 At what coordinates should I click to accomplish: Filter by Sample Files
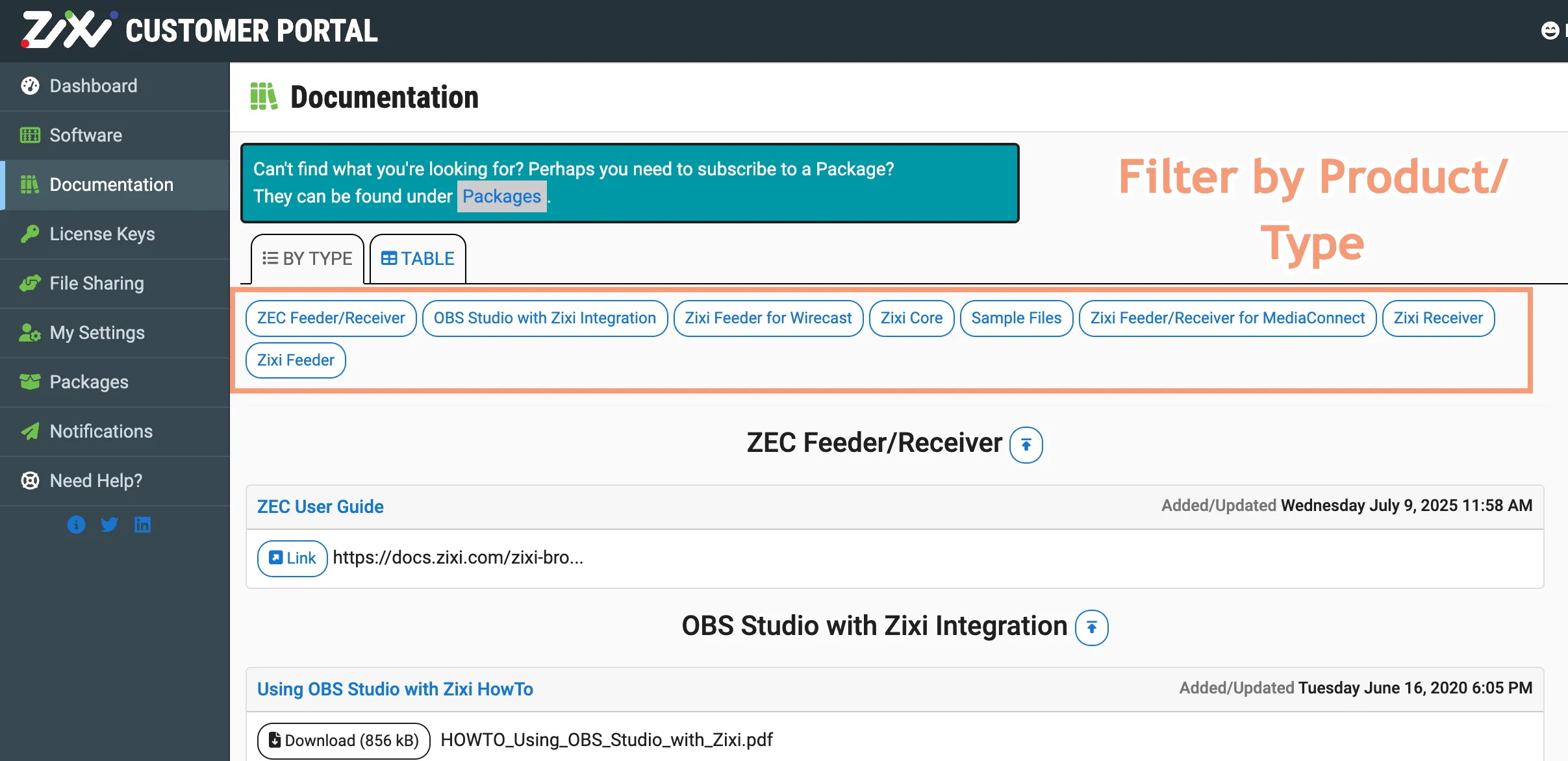pos(1017,318)
